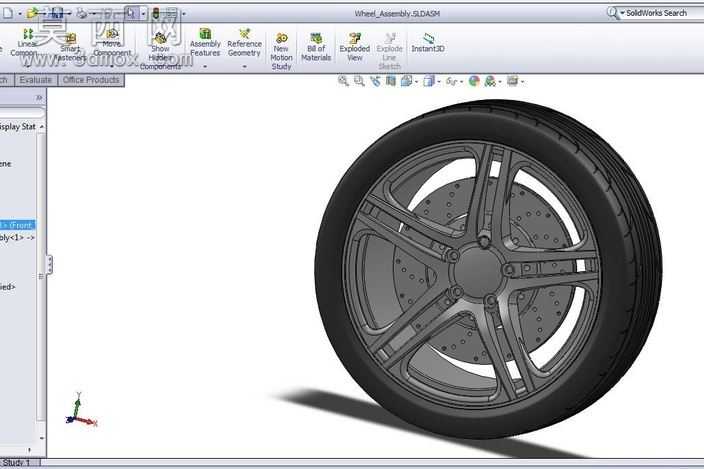Screen dimensions: 704x469
Task: Activate the Select cursor tool
Action: [x=131, y=13]
